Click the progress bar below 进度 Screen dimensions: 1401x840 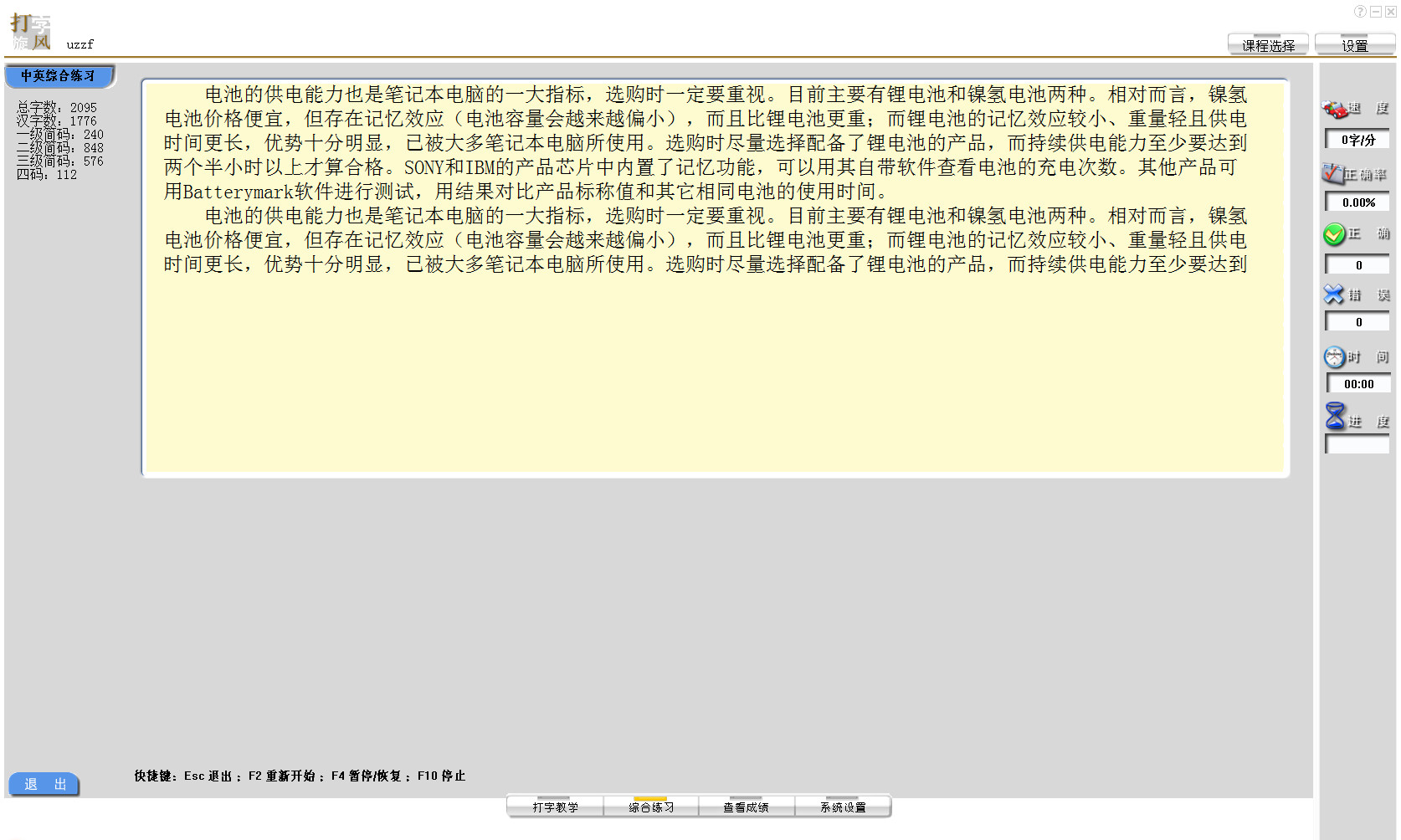[x=1357, y=444]
